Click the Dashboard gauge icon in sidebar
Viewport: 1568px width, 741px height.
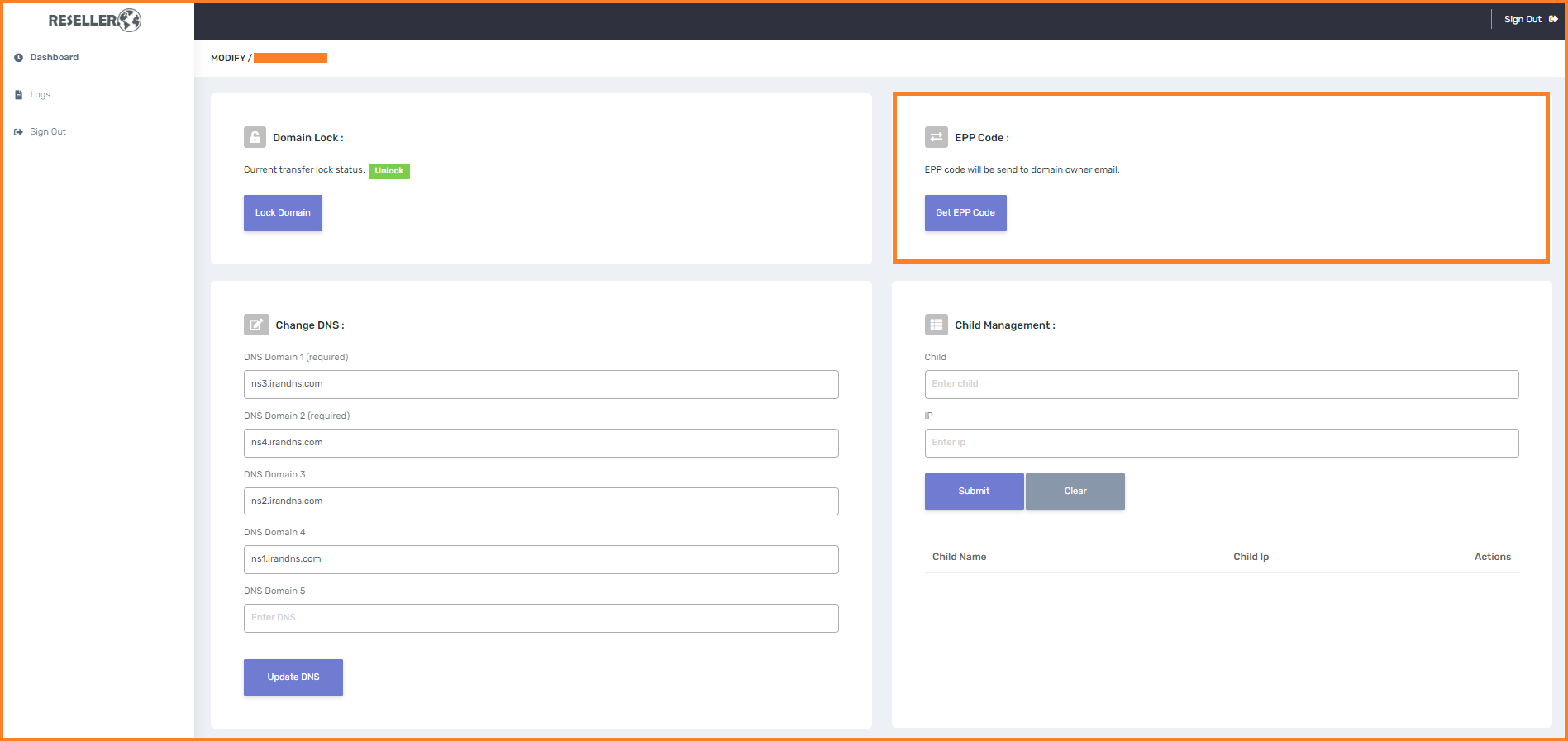click(x=18, y=58)
